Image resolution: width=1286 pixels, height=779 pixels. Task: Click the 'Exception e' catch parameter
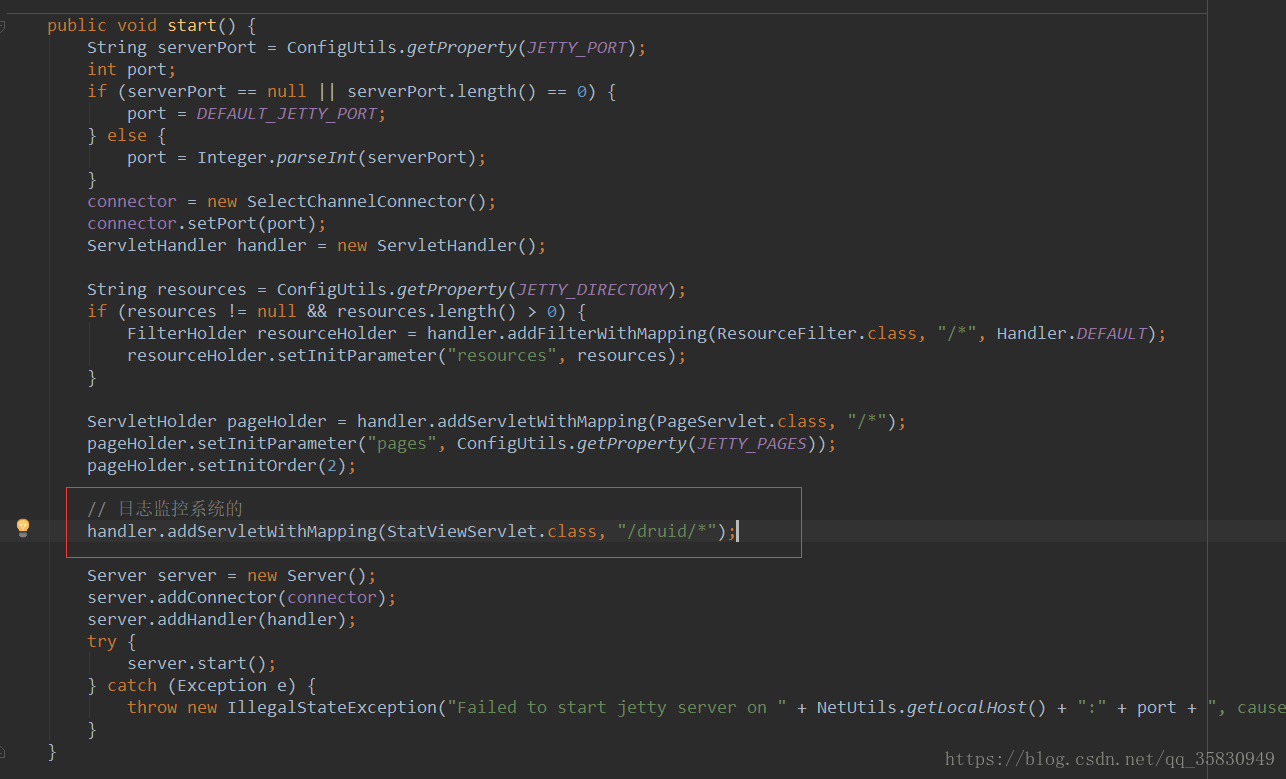(232, 685)
